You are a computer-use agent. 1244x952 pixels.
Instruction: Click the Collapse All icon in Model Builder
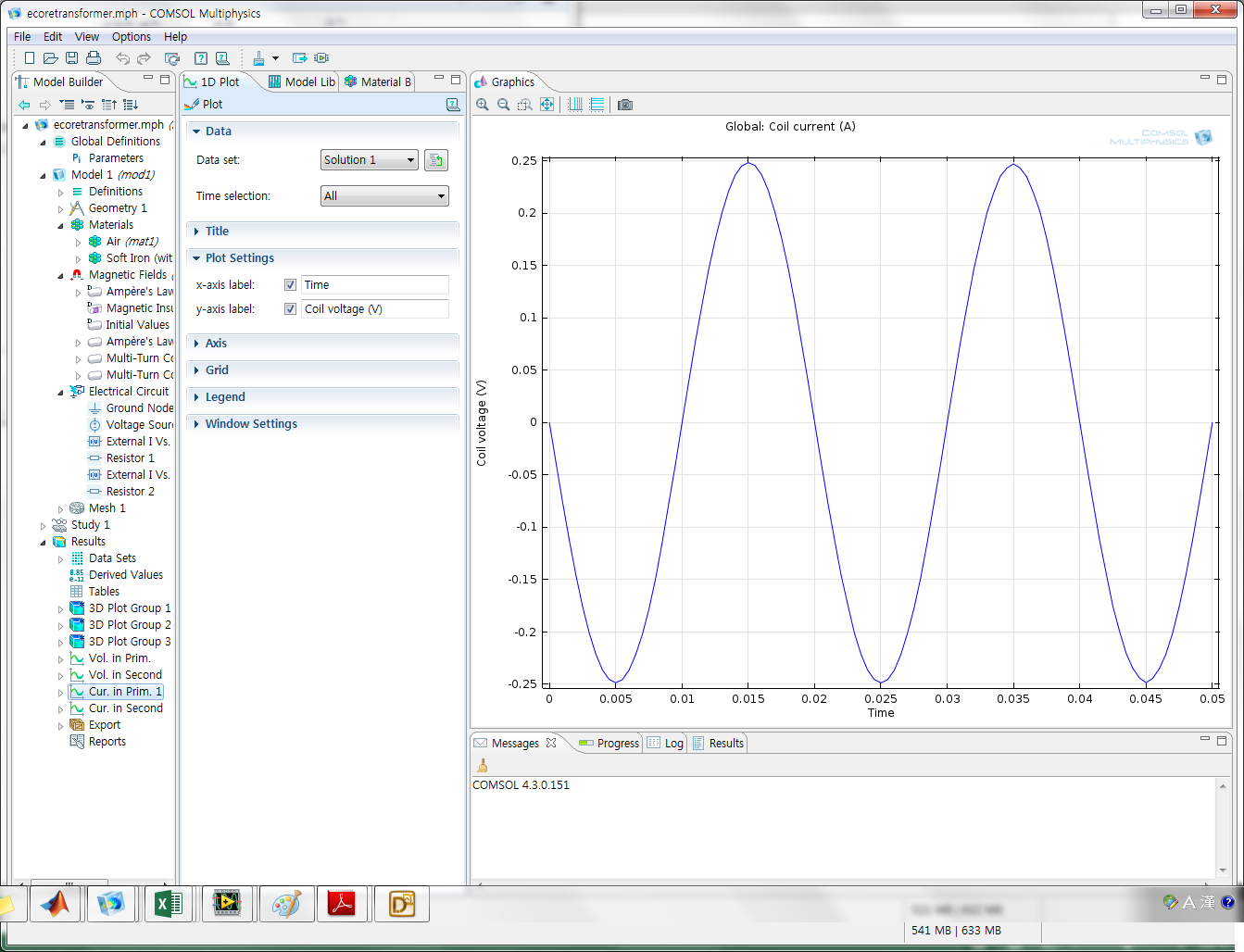click(x=109, y=105)
